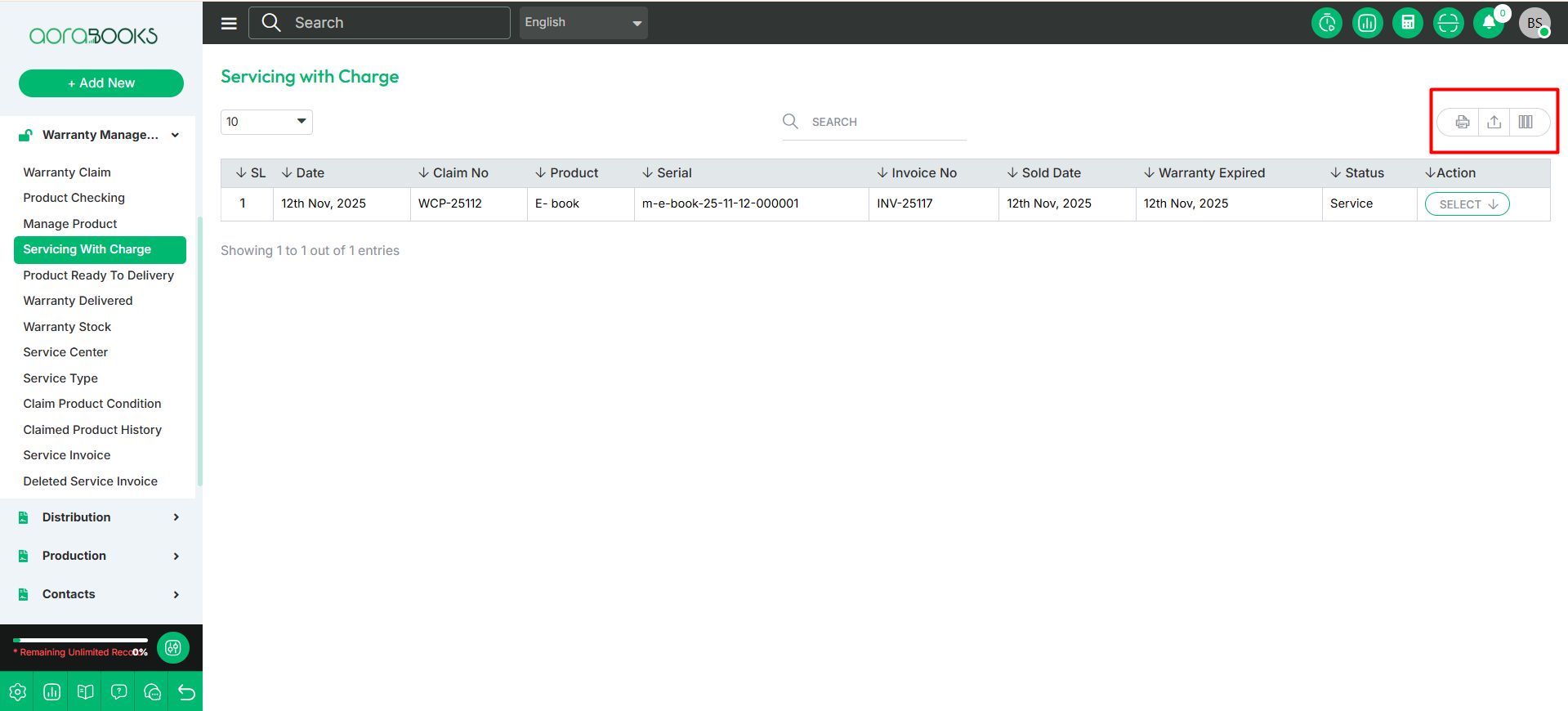
Task: Click the Add New button
Action: pos(101,83)
